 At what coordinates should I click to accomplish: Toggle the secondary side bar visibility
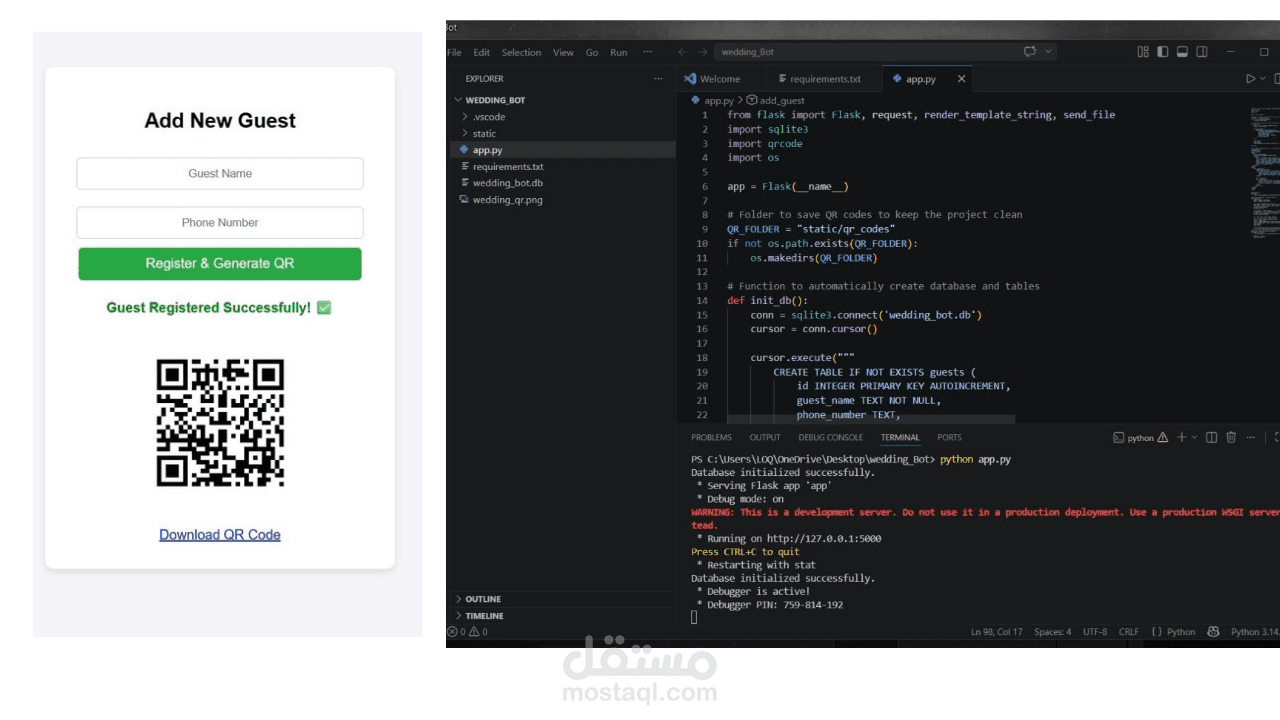[1202, 52]
